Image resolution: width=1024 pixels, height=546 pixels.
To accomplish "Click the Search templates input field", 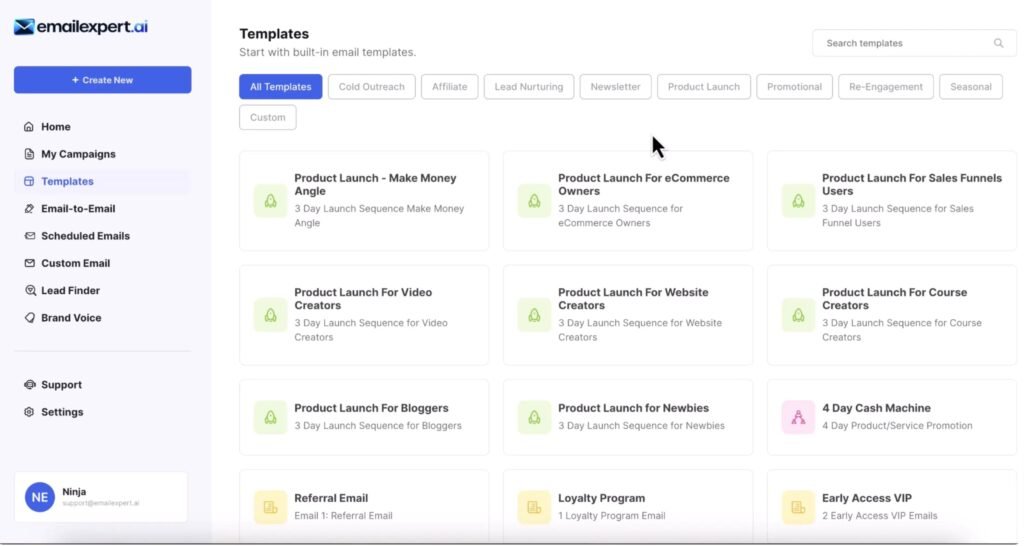I will click(x=914, y=43).
